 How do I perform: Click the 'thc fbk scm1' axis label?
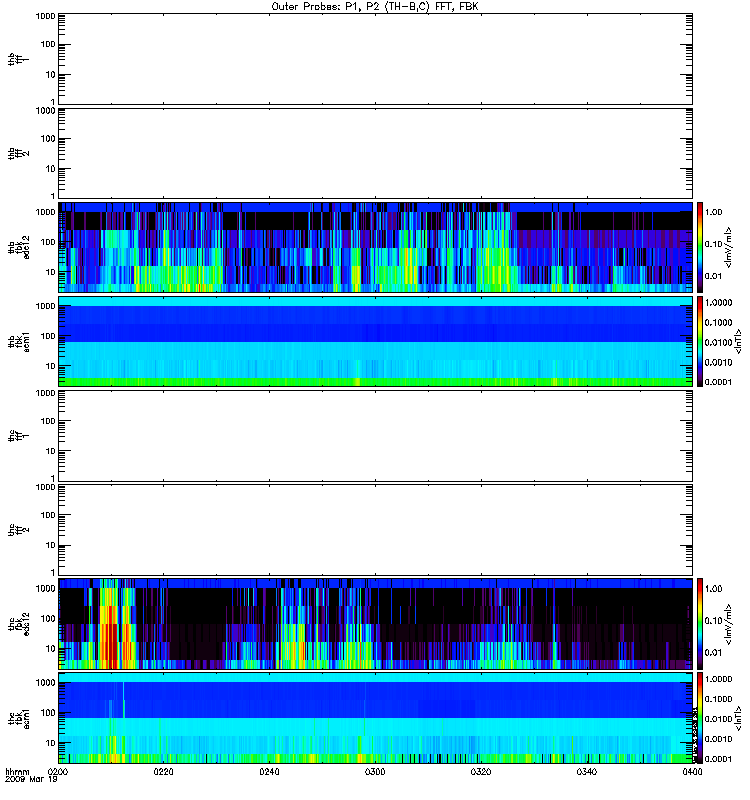click(x=19, y=718)
